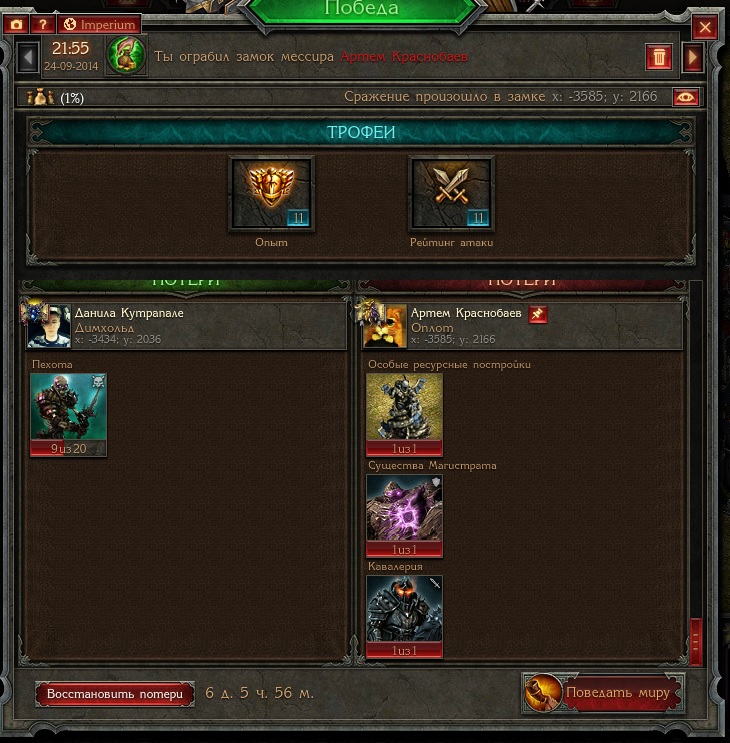730x743 pixels.
Task: Go to next report with right arrow
Action: [693, 57]
